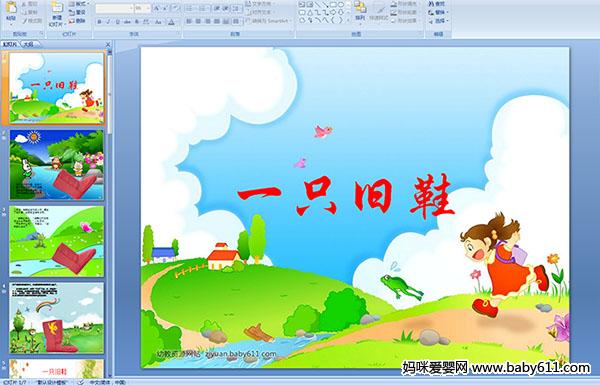The image size is (600, 385).
Task: Toggle Underline formatting in the ribbon
Action: click(x=117, y=22)
